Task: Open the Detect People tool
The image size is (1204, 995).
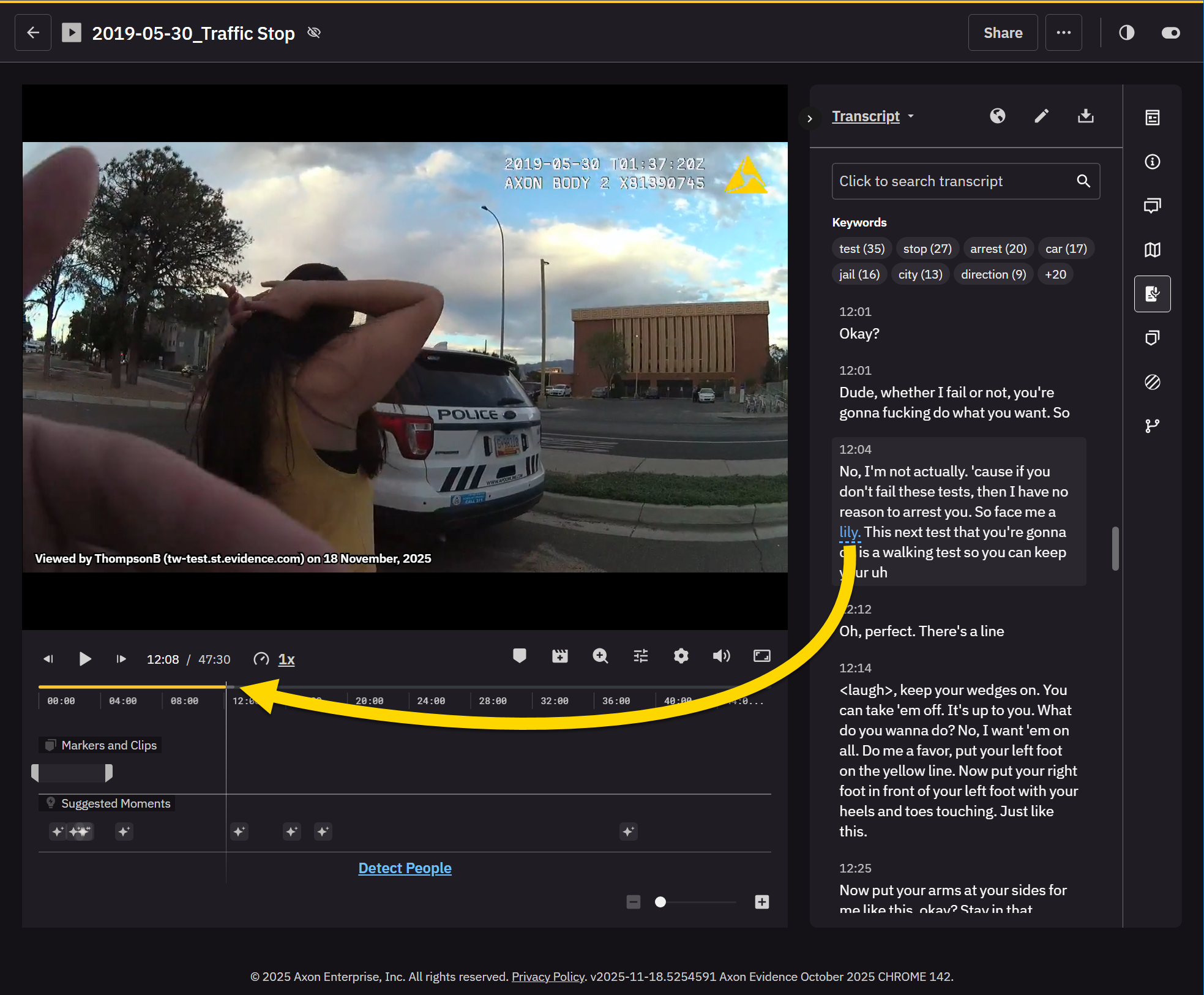Action: 405,868
